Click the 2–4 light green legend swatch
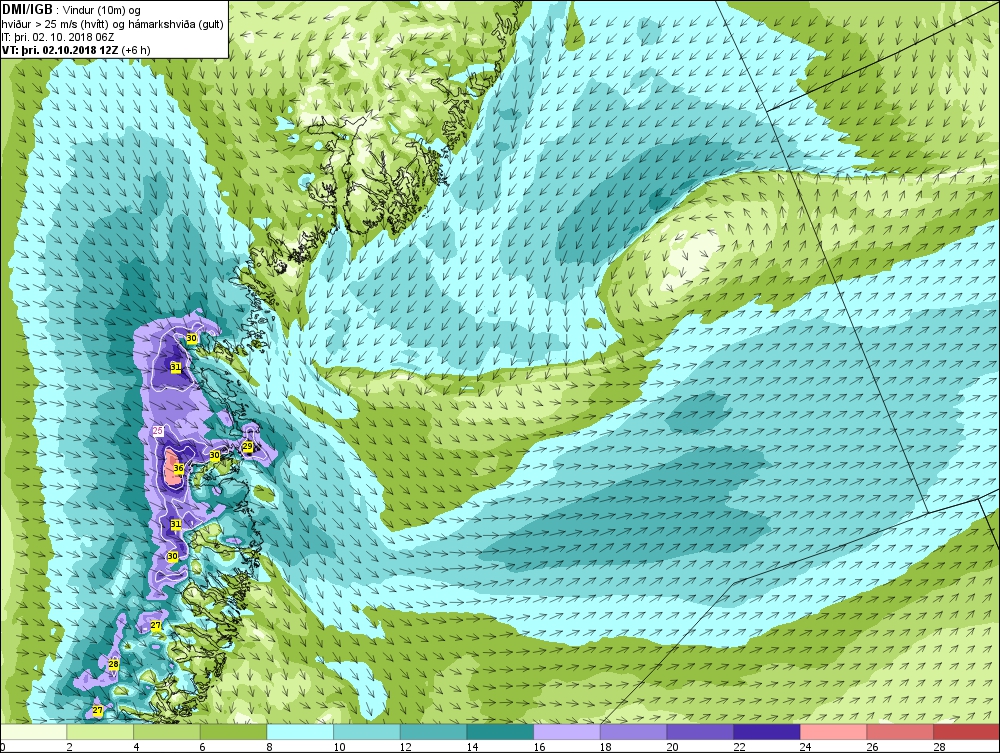This screenshot has width=1000, height=753. click(100, 732)
